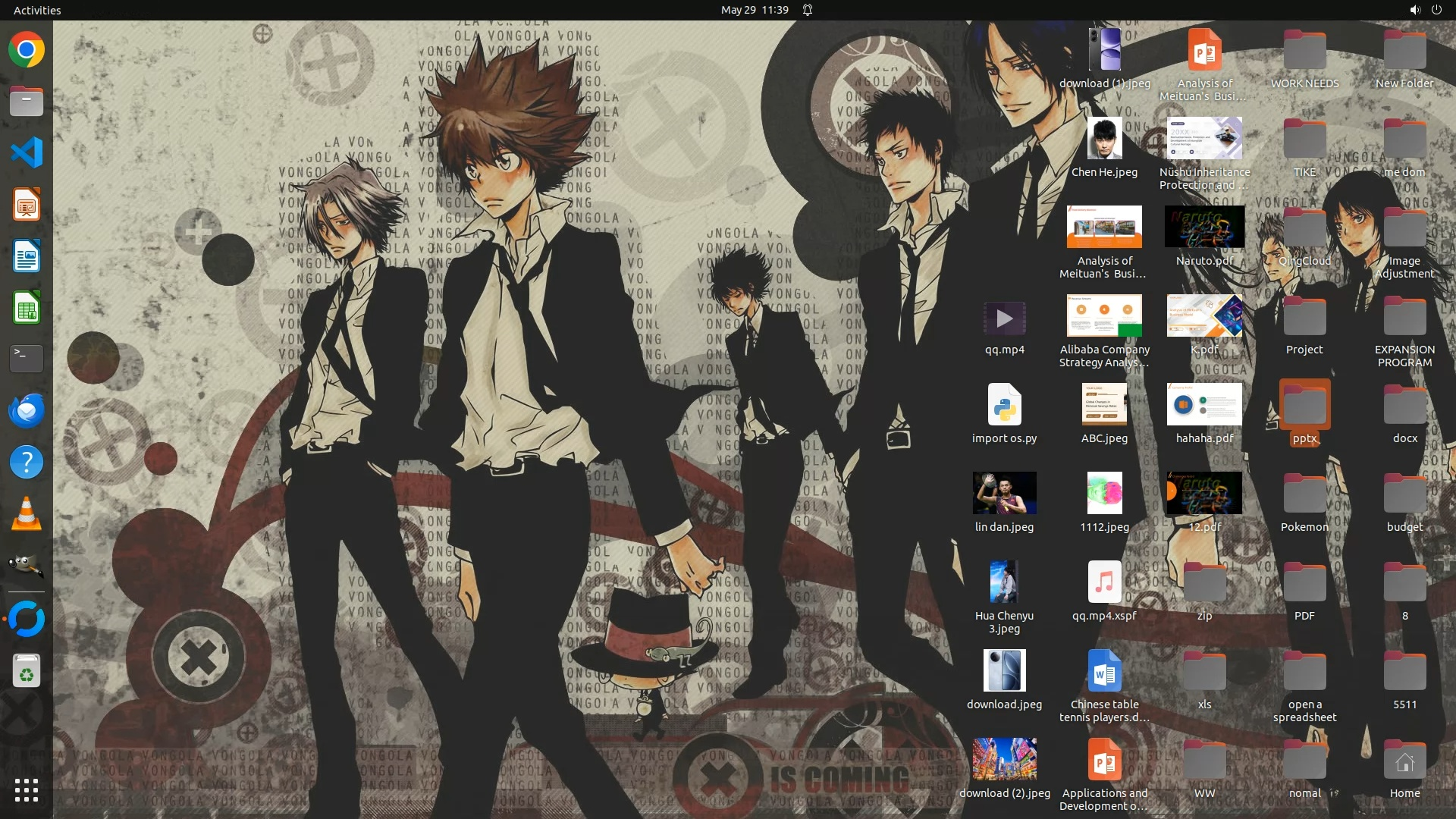Screen dimensions: 1456x819
Task: Click the power icon in top bar
Action: (1436, 10)
